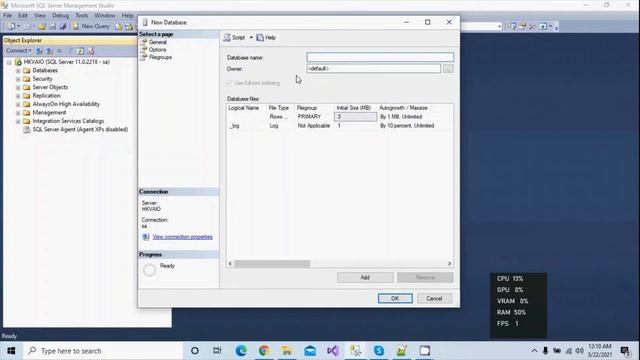640x360 pixels.
Task: Select SQL Server Agent node
Action: (80, 129)
